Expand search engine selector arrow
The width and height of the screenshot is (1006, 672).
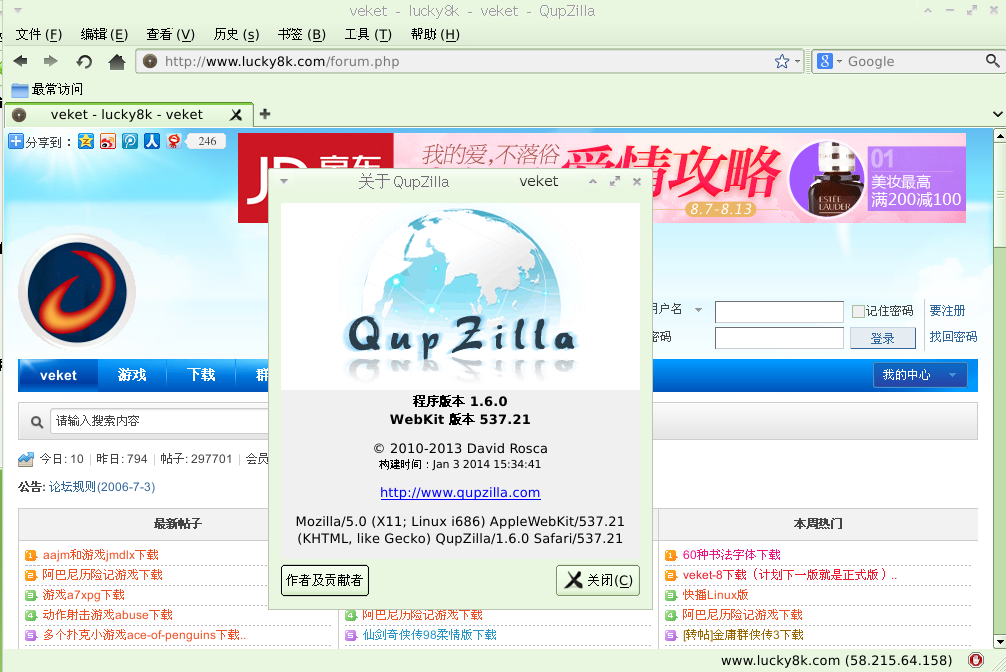839,62
